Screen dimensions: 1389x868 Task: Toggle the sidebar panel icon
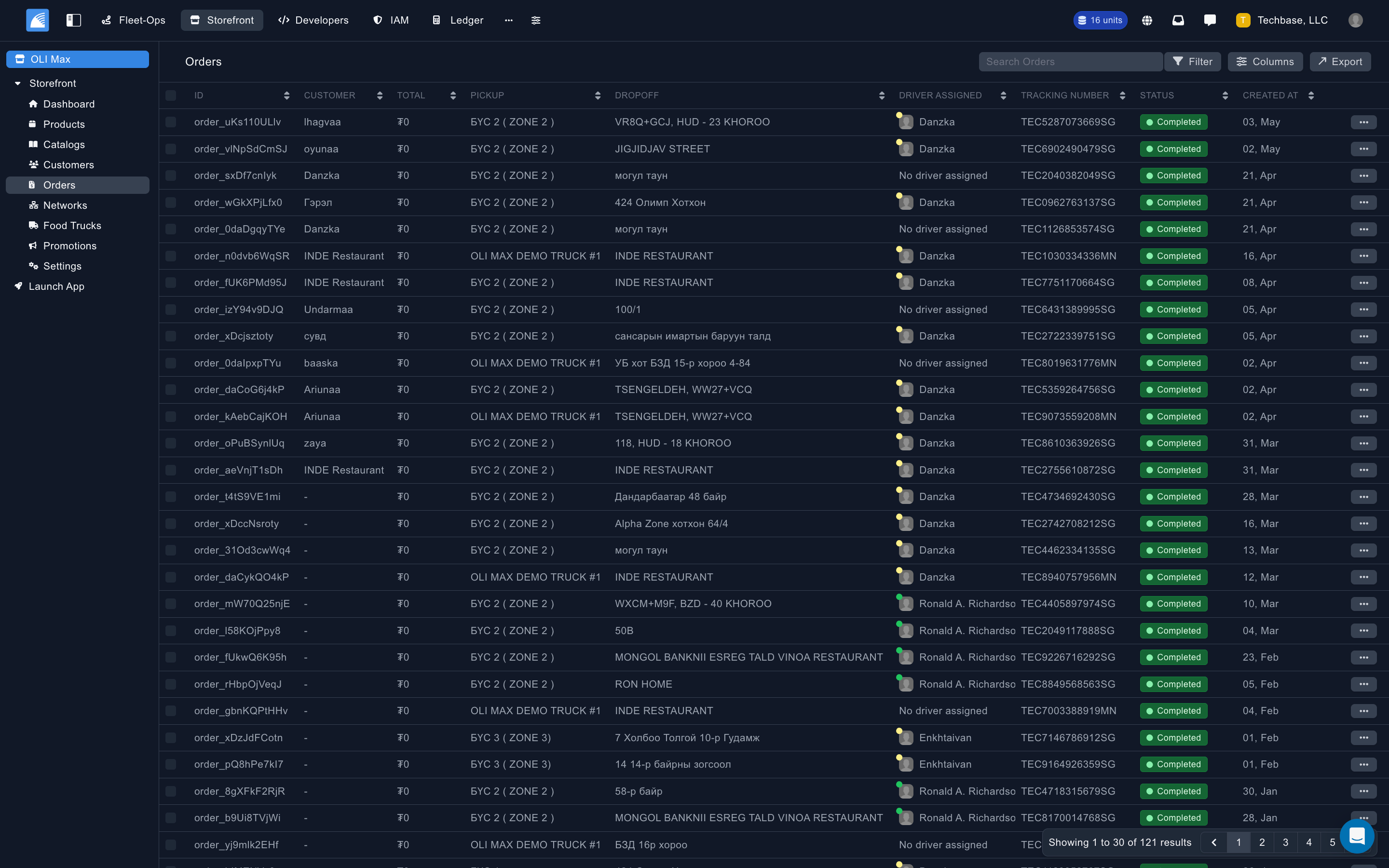73,20
